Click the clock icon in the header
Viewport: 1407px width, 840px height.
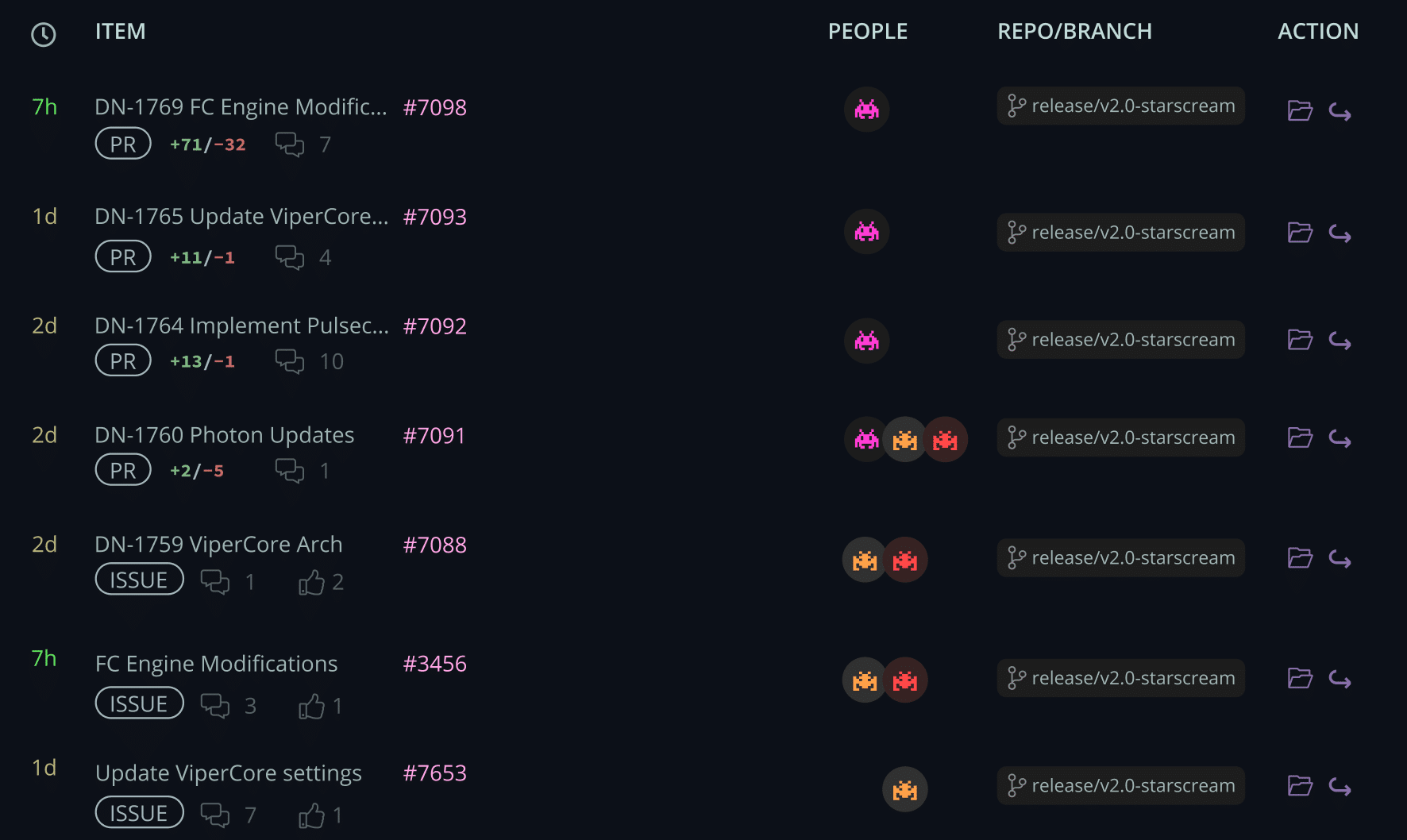pos(44,34)
